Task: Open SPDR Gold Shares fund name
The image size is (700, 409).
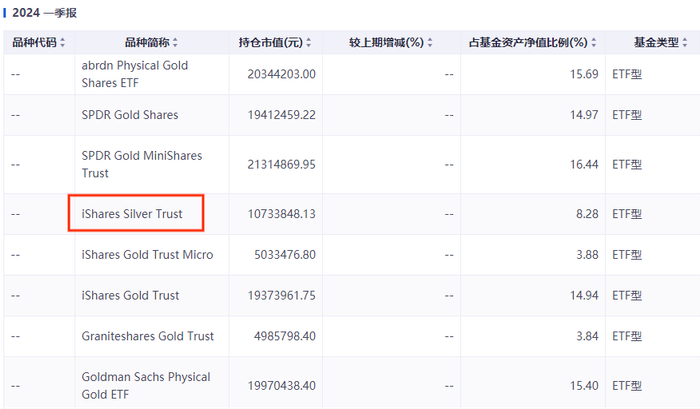Action: pos(130,115)
